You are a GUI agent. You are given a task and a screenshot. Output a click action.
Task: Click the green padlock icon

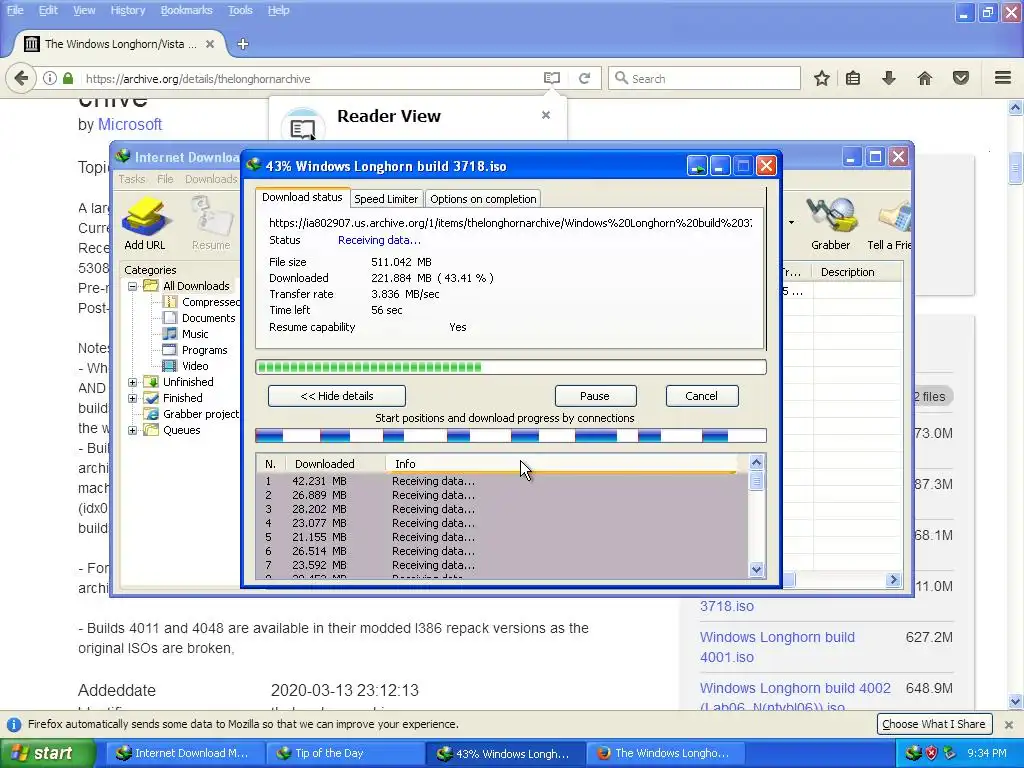click(68, 78)
